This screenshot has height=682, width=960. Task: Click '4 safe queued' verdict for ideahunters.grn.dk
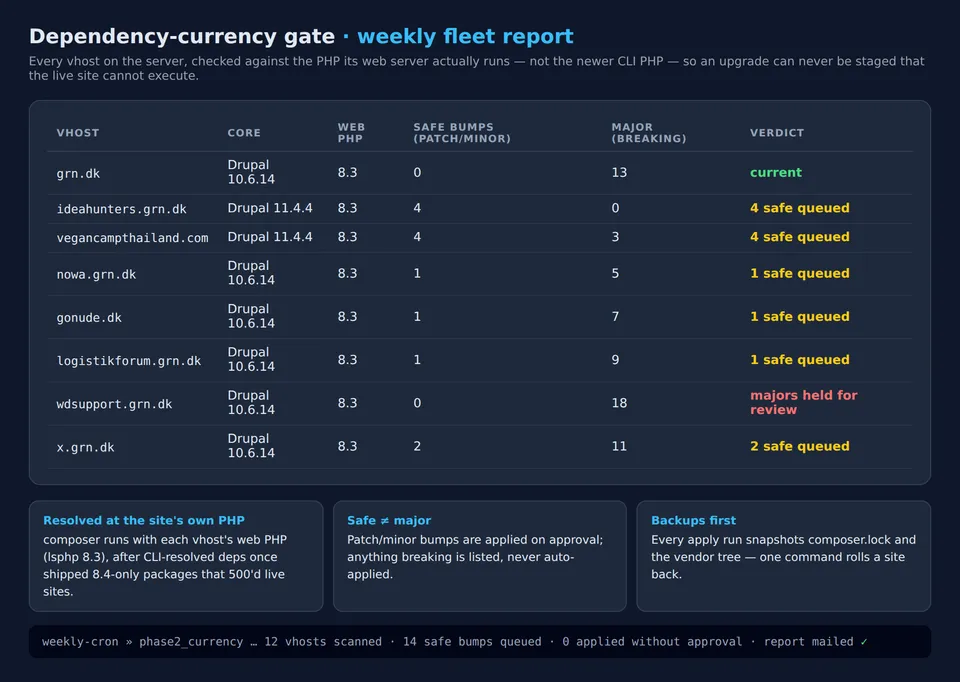coord(800,208)
